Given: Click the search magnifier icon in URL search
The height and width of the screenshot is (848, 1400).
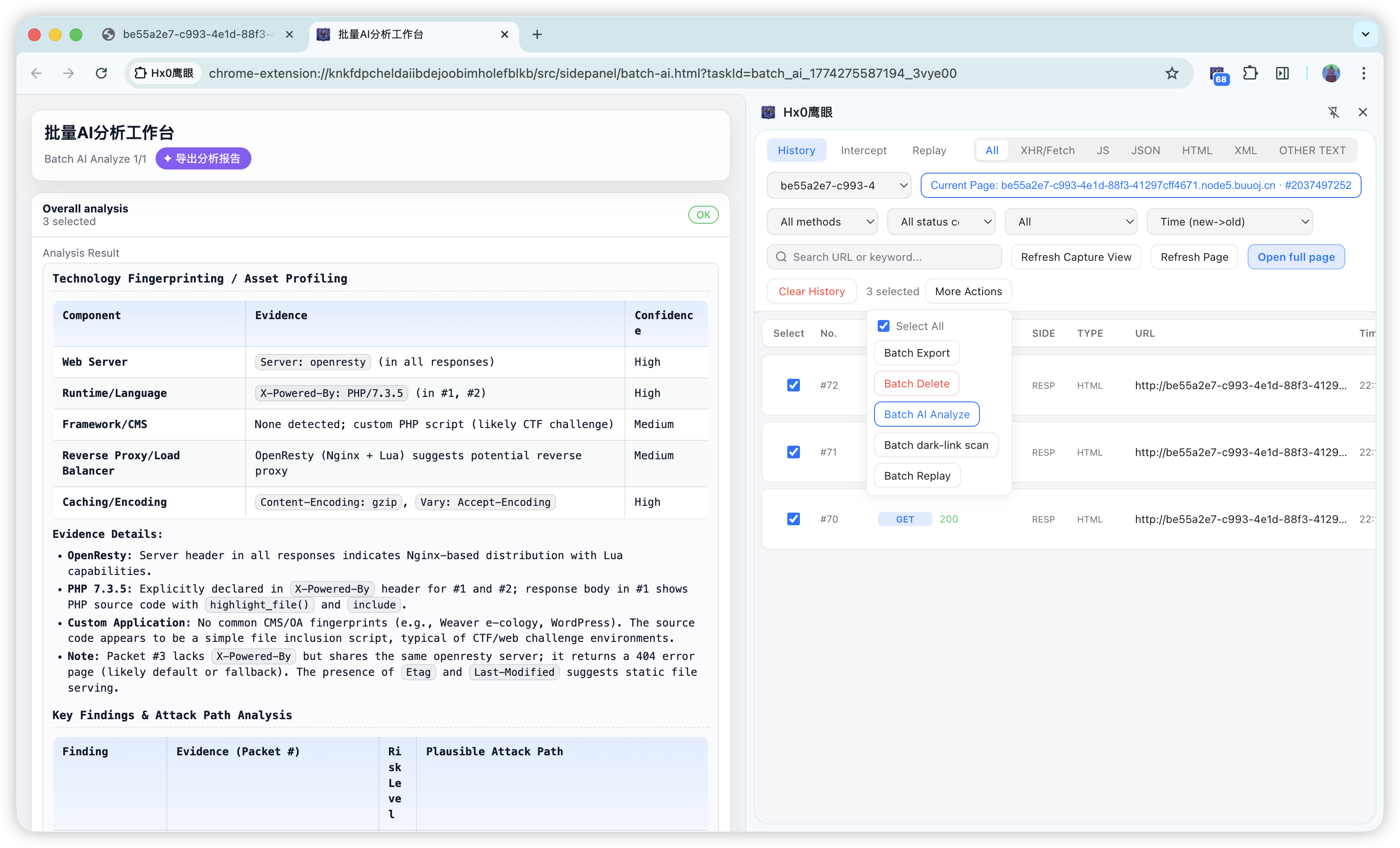Looking at the screenshot, I should click(781, 257).
